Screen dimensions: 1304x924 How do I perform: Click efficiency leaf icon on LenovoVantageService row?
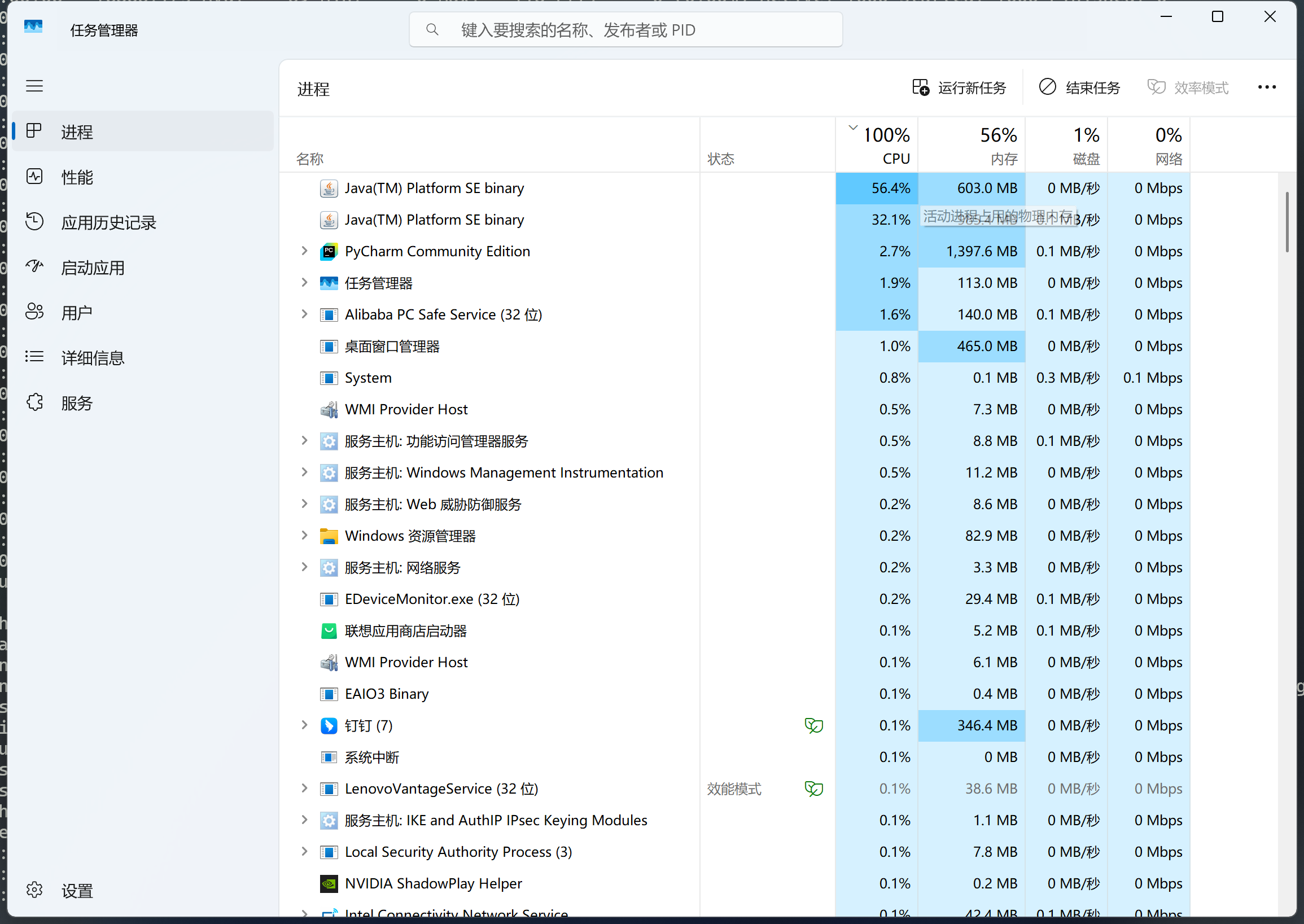pyautogui.click(x=813, y=789)
